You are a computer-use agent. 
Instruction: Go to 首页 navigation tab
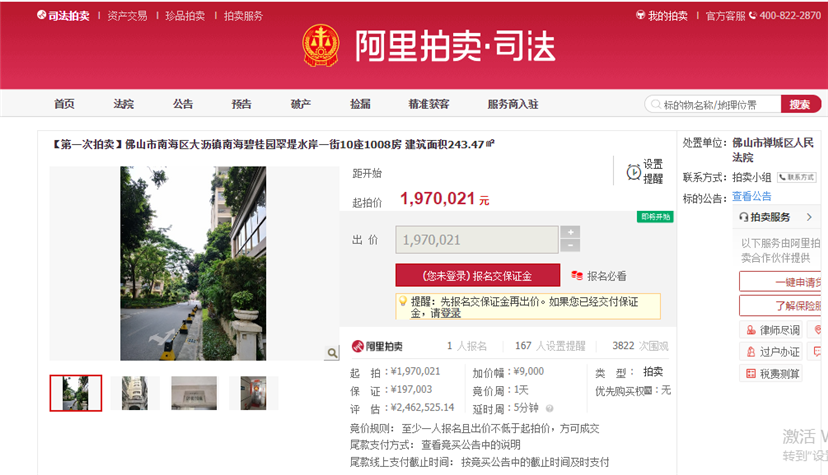64,104
